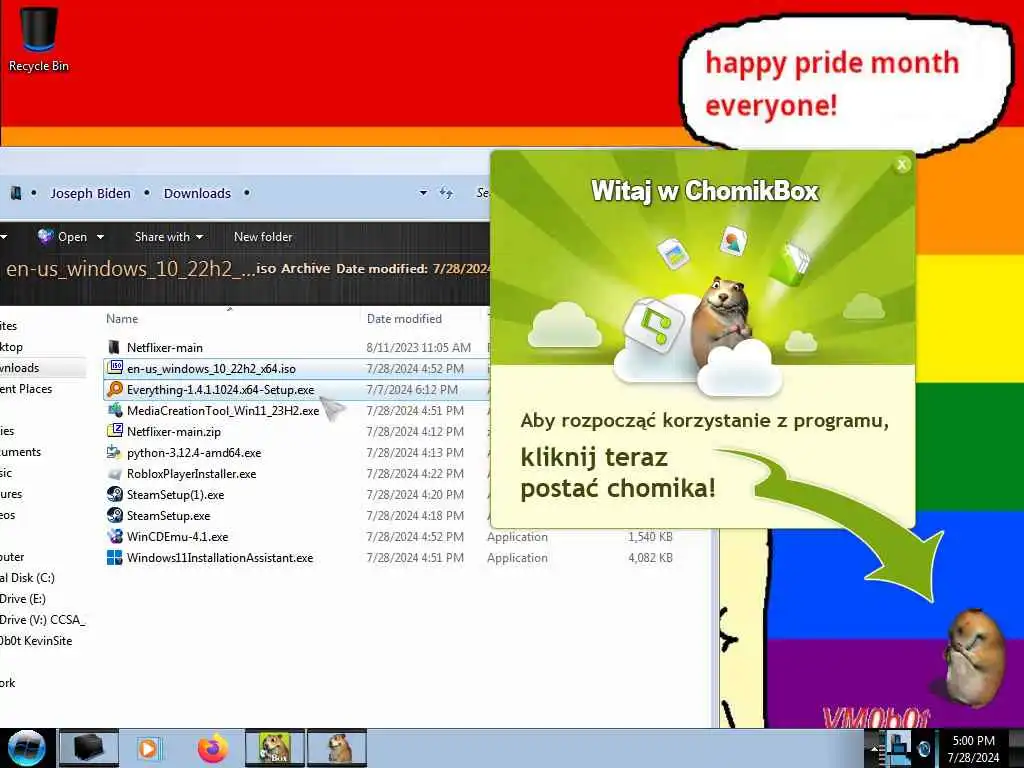1024x768 pixels.
Task: Click the python-3.12.4-amd64.exe installer icon
Action: 115,452
